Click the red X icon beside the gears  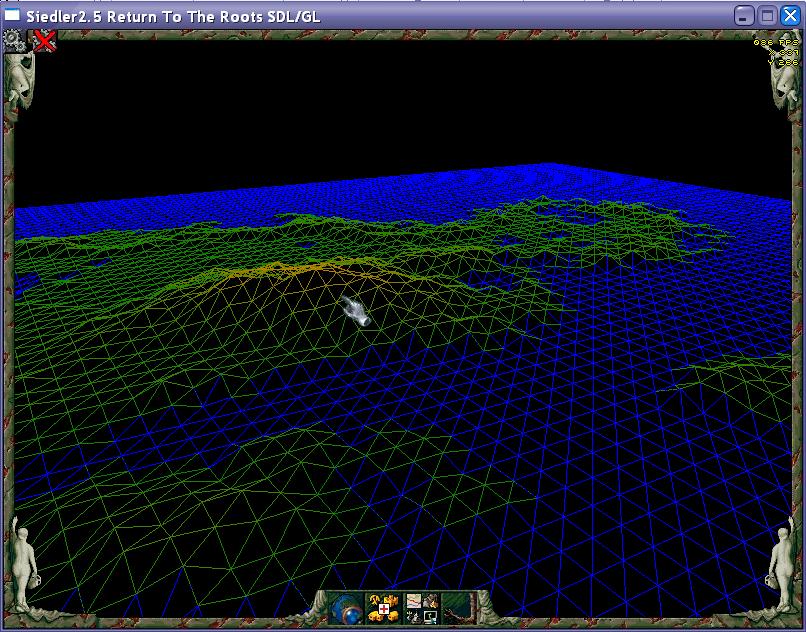pos(44,40)
